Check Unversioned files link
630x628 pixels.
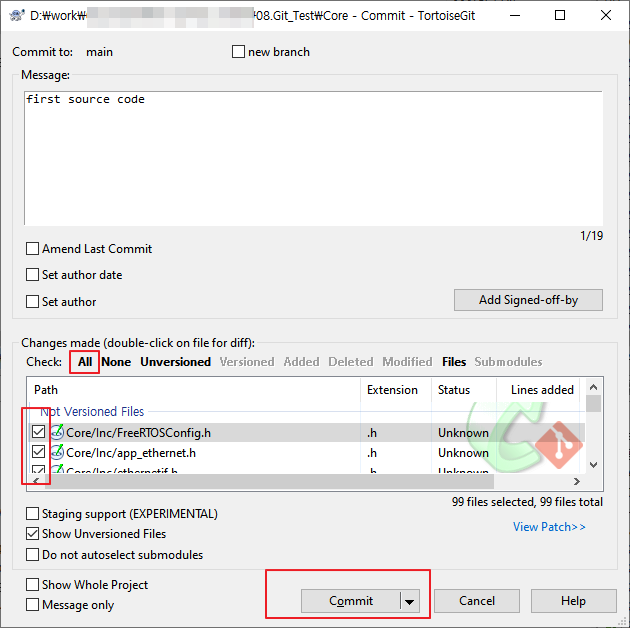point(176,362)
